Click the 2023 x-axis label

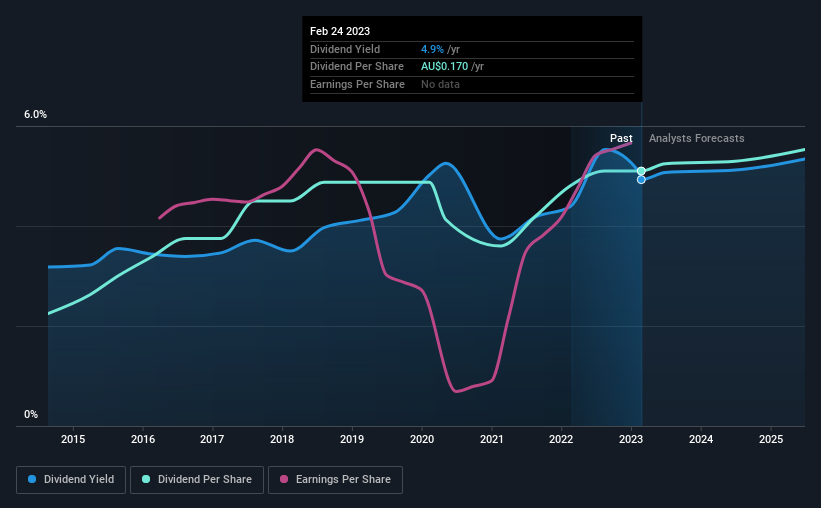(x=631, y=439)
